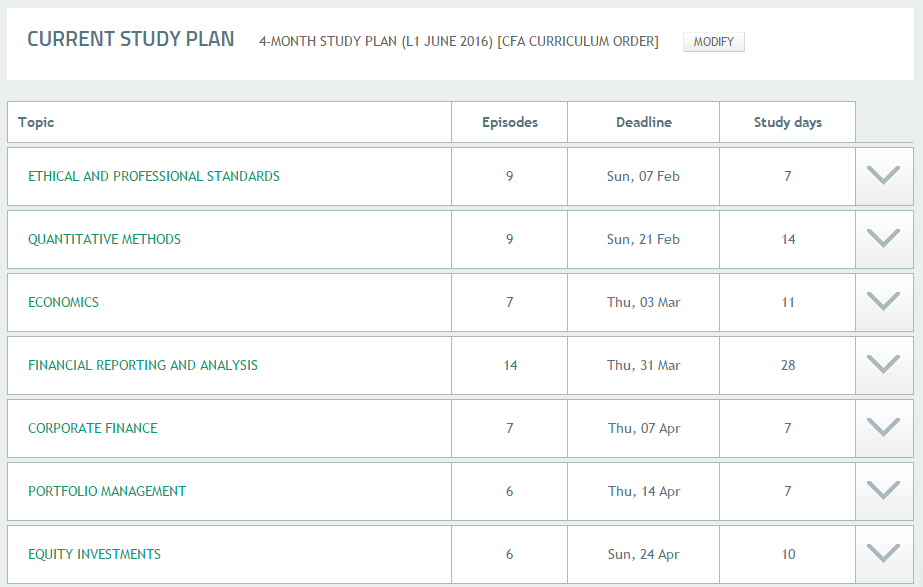Click the Modify study plan button
This screenshot has width=923, height=587.
tap(713, 42)
